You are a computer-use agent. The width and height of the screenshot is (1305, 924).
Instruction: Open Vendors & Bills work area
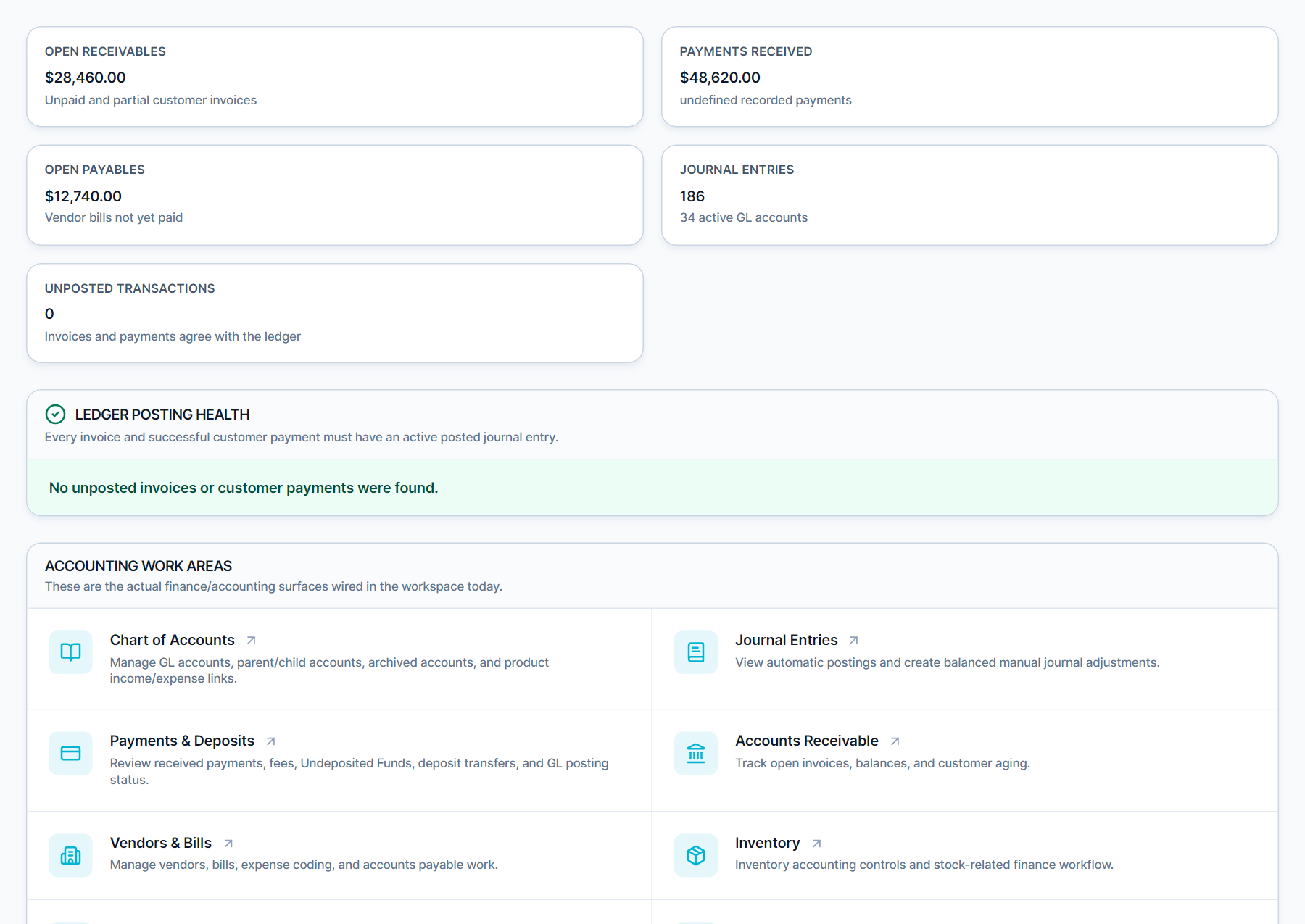coord(161,843)
